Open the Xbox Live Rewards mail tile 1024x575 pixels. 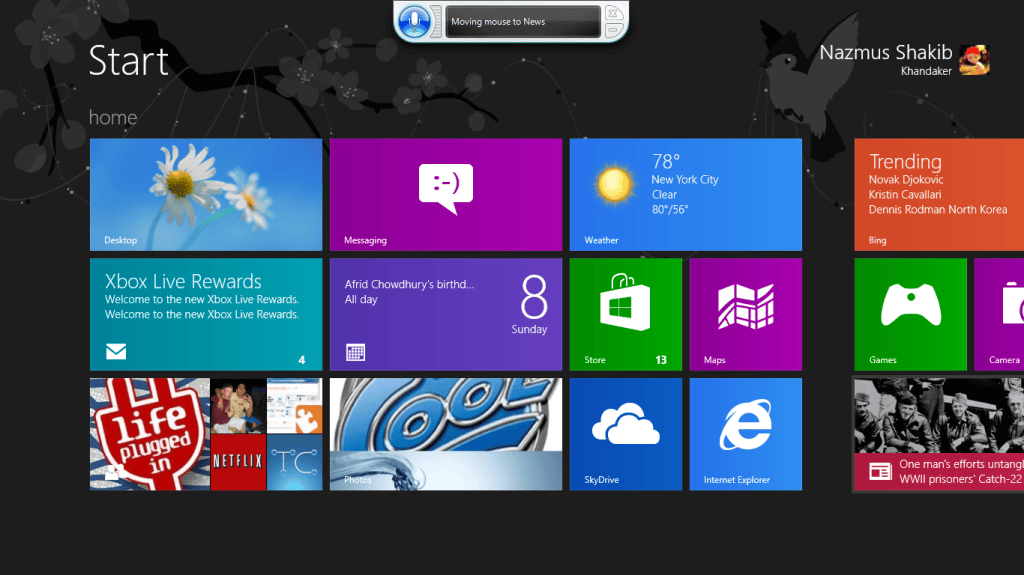[x=206, y=314]
